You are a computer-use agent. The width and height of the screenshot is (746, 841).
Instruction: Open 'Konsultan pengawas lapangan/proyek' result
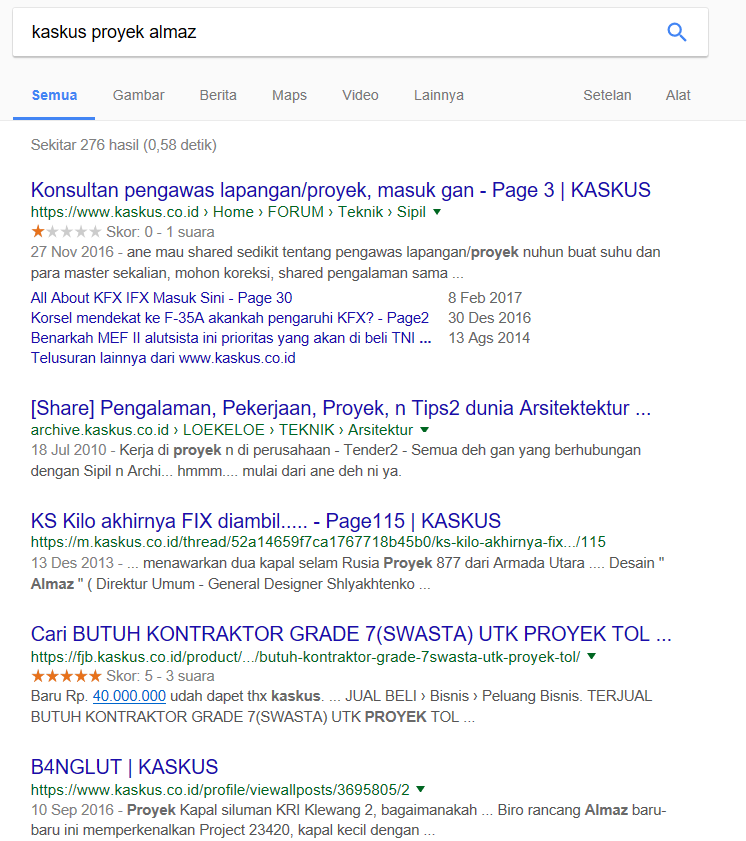pyautogui.click(x=341, y=190)
